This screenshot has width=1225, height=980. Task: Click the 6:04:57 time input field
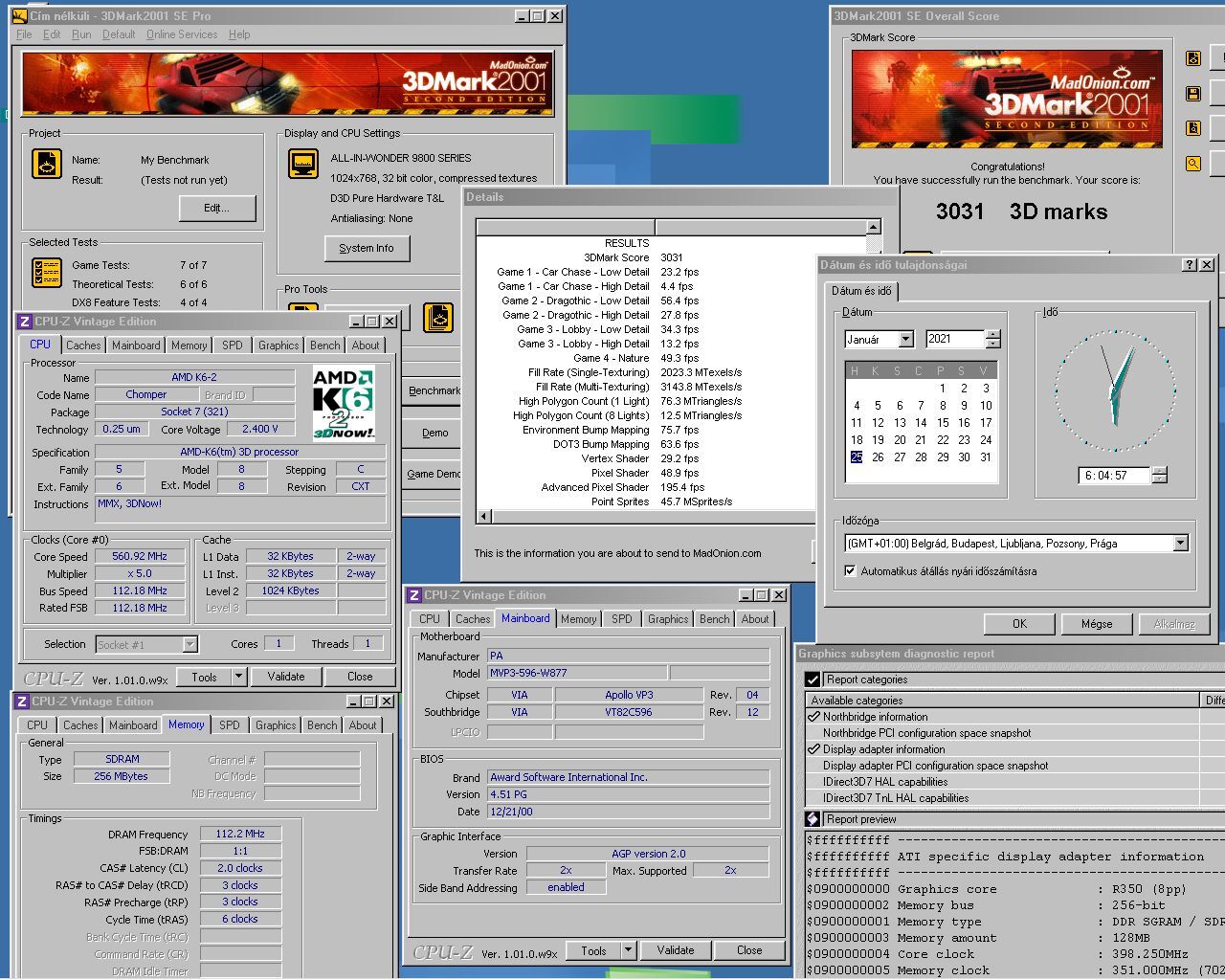pos(1114,476)
